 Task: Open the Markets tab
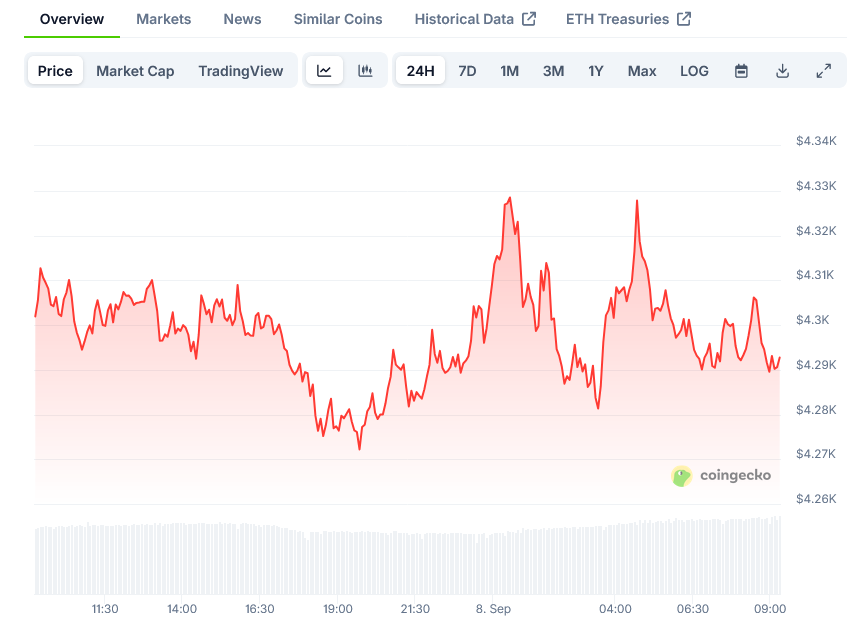coord(163,19)
